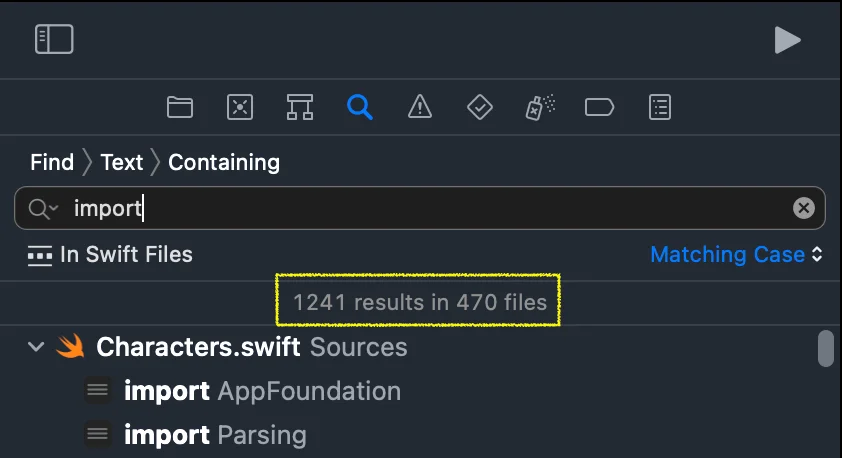Open the Project navigator folder icon

[180, 107]
